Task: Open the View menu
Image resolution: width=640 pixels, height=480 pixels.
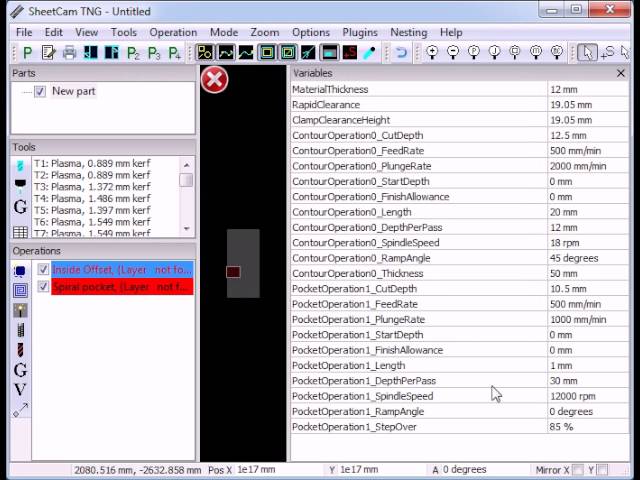Action: (87, 32)
